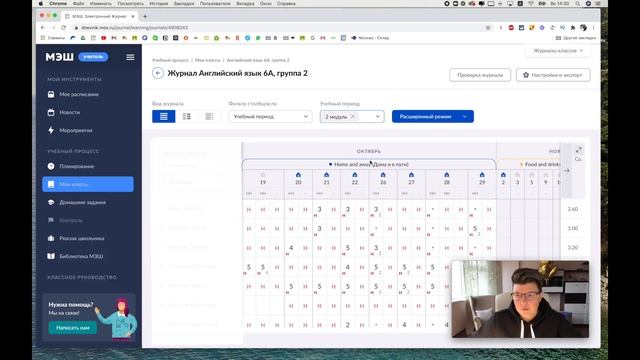
Task: Expand the '2 модуль' period dropdown arrow
Action: coord(378,117)
